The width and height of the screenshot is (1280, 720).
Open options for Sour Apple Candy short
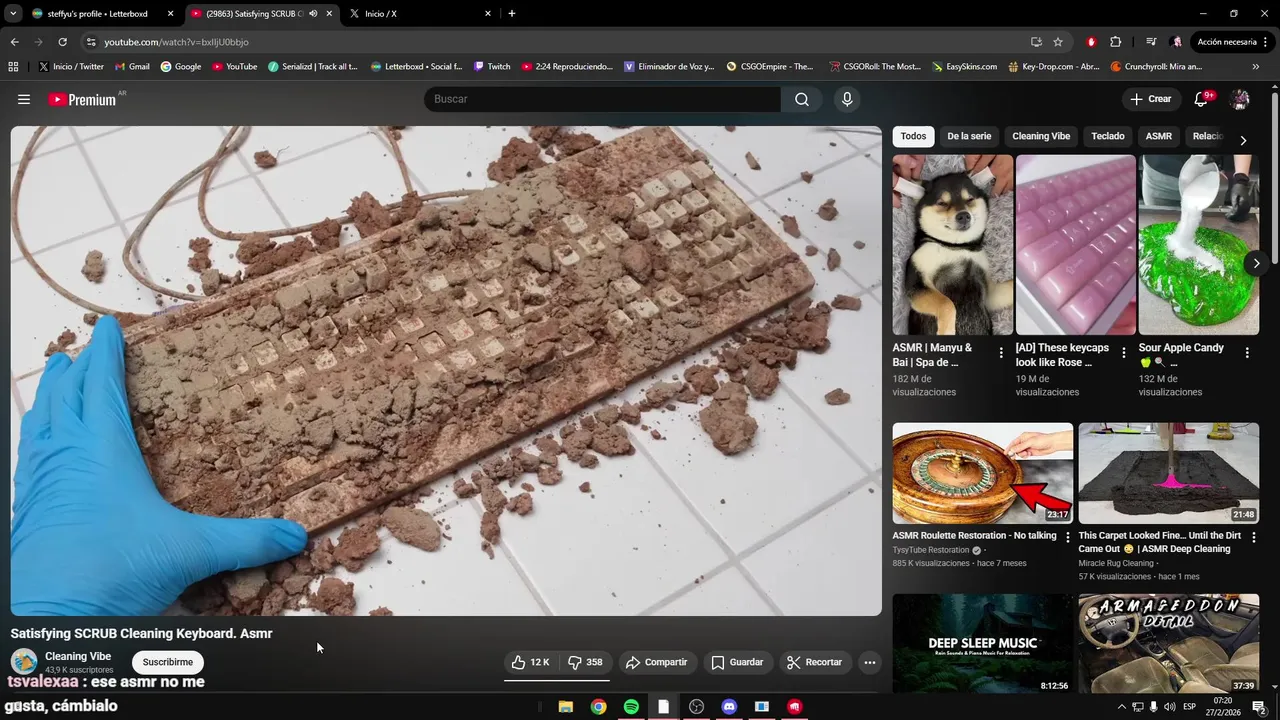(1247, 353)
